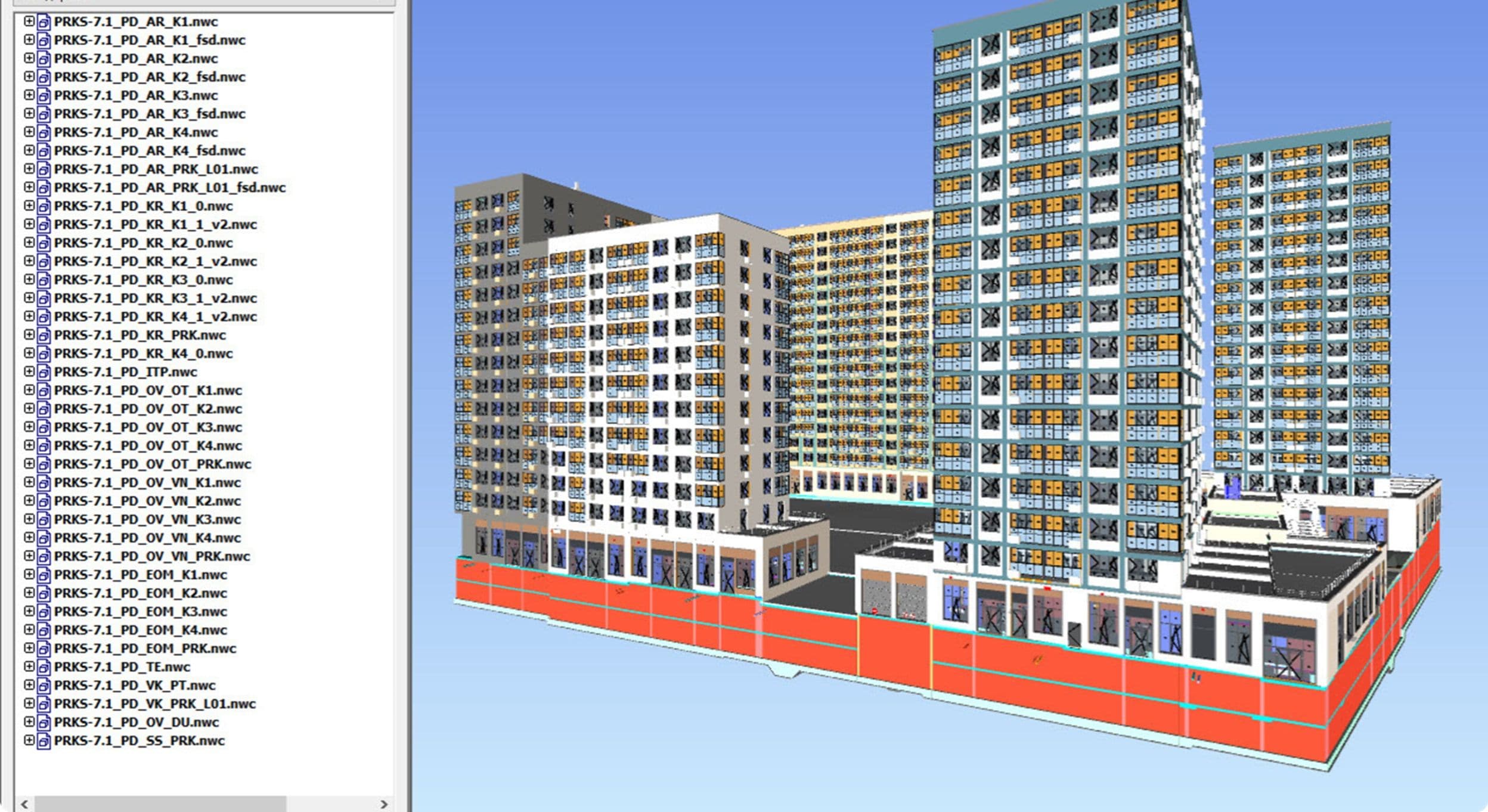Screen dimensions: 1488x812
Task: Click the horizontal scrollbar right arrow
Action: [384, 804]
